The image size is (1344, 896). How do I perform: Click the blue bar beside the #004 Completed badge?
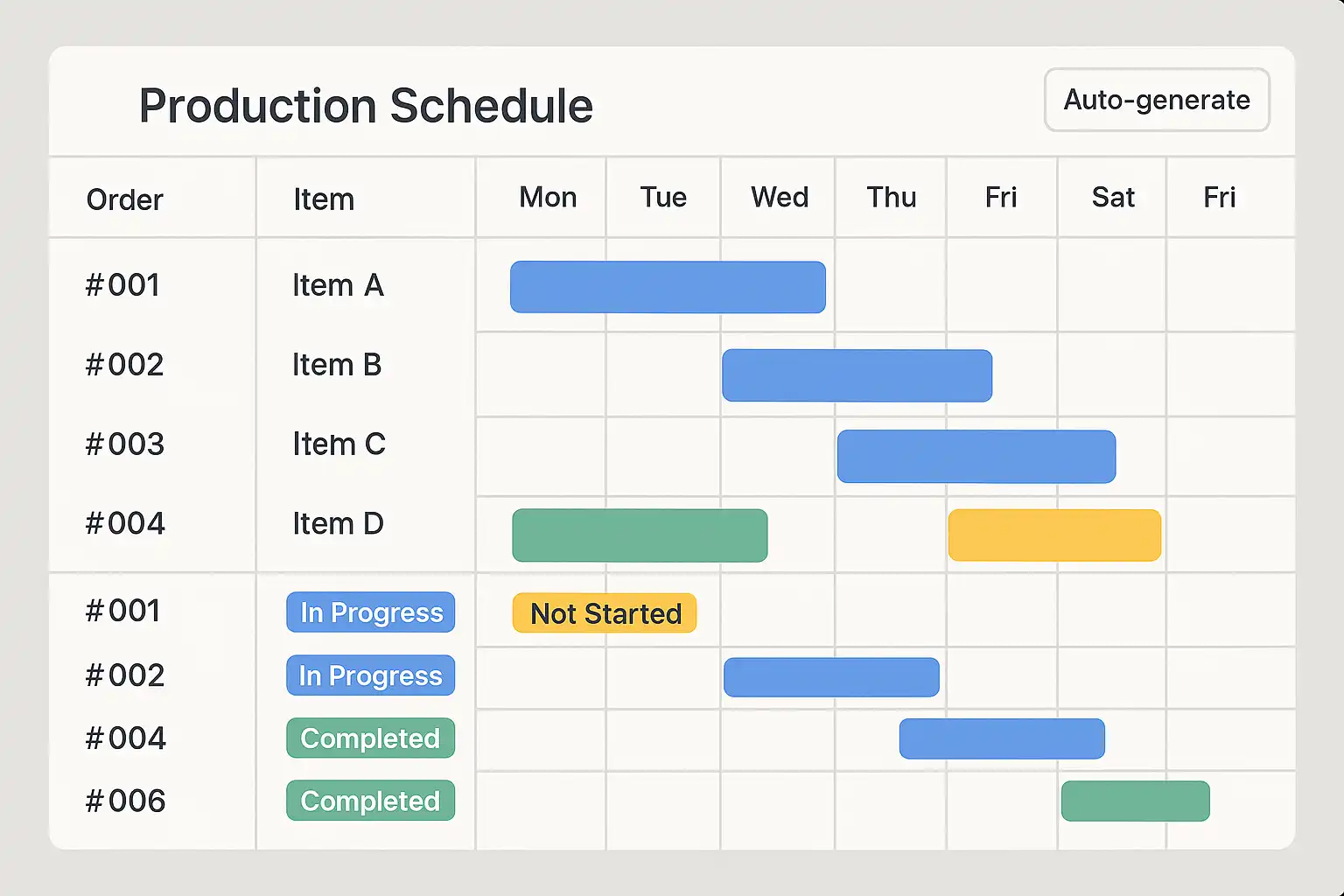pyautogui.click(x=1002, y=738)
